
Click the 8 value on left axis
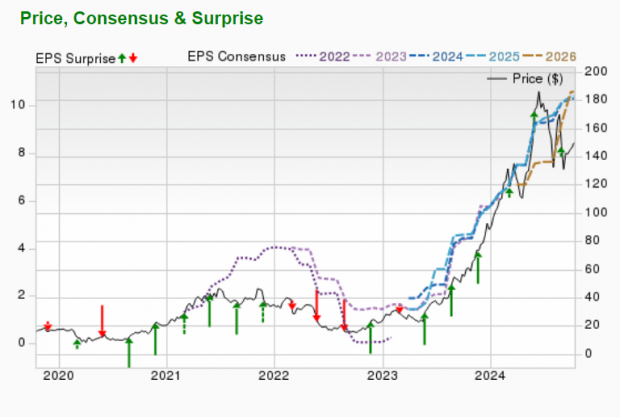coord(21,153)
